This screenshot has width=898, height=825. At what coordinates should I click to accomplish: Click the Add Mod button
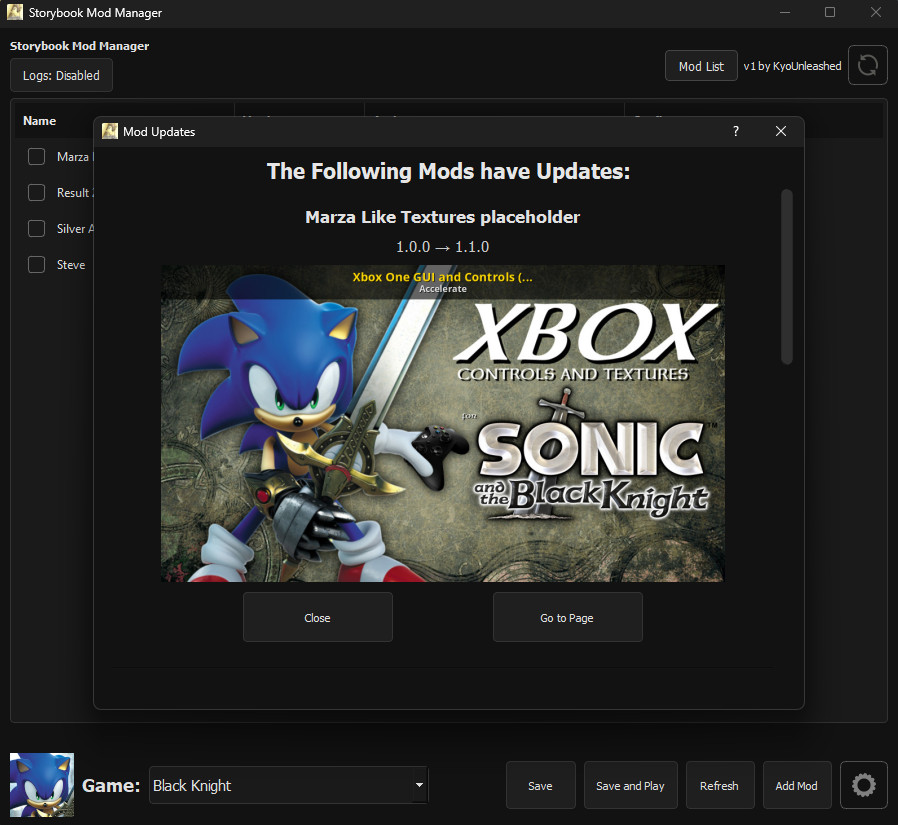(797, 785)
